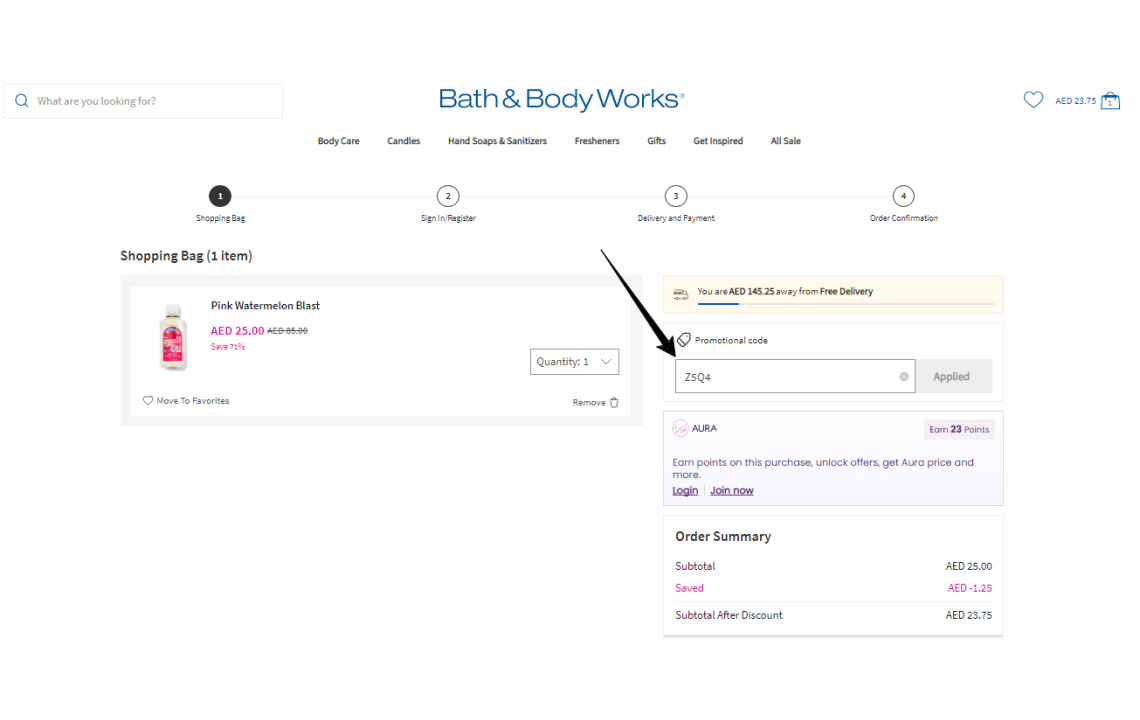
Task: Open Hand Soaps & Sanitizers menu
Action: 497,141
